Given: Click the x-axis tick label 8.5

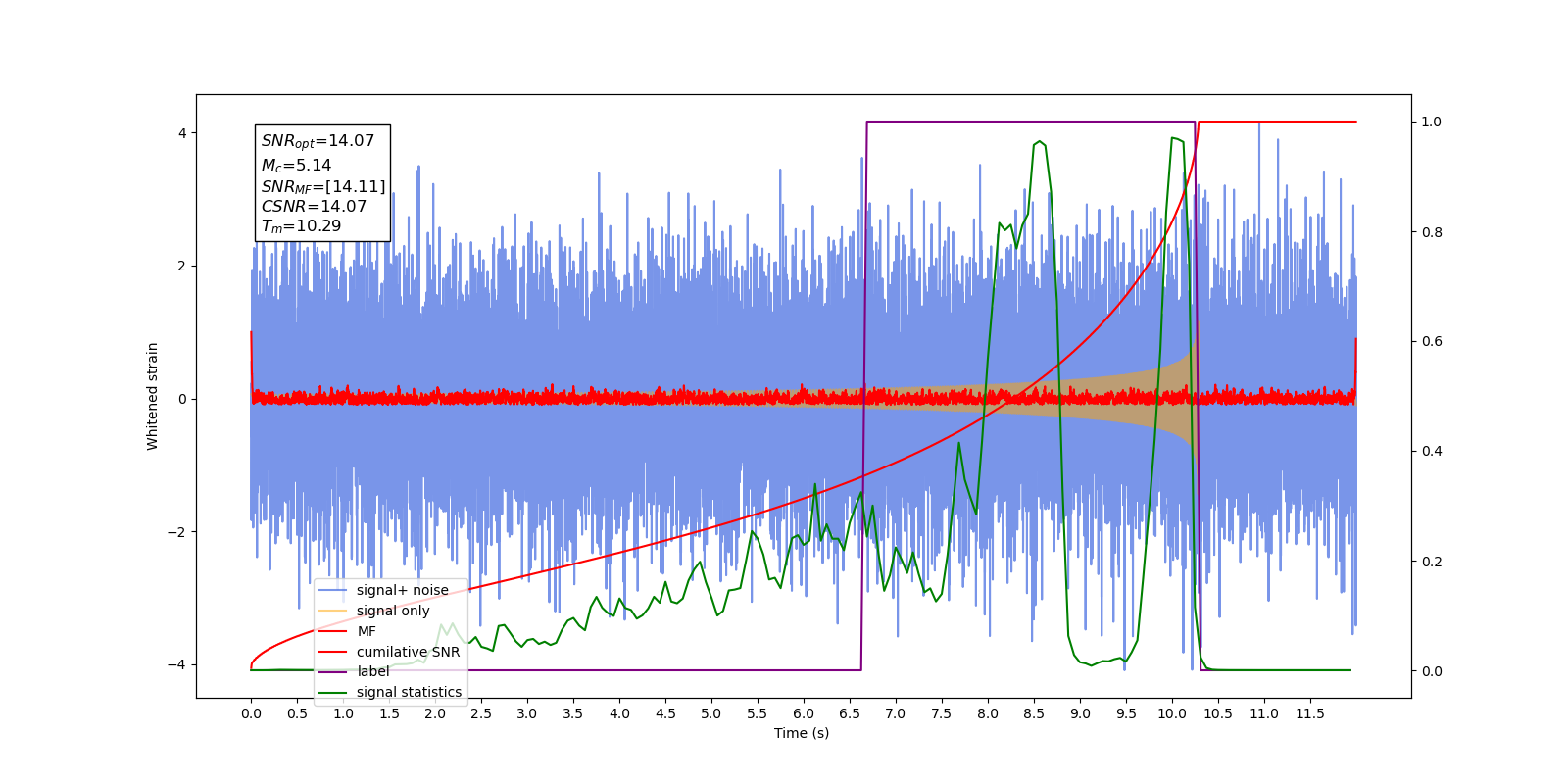Looking at the screenshot, I should (1034, 713).
